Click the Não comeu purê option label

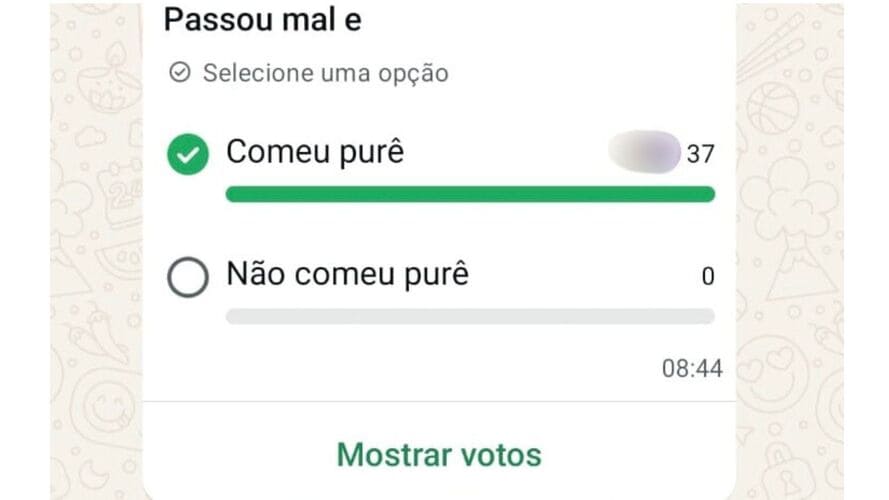tap(347, 274)
